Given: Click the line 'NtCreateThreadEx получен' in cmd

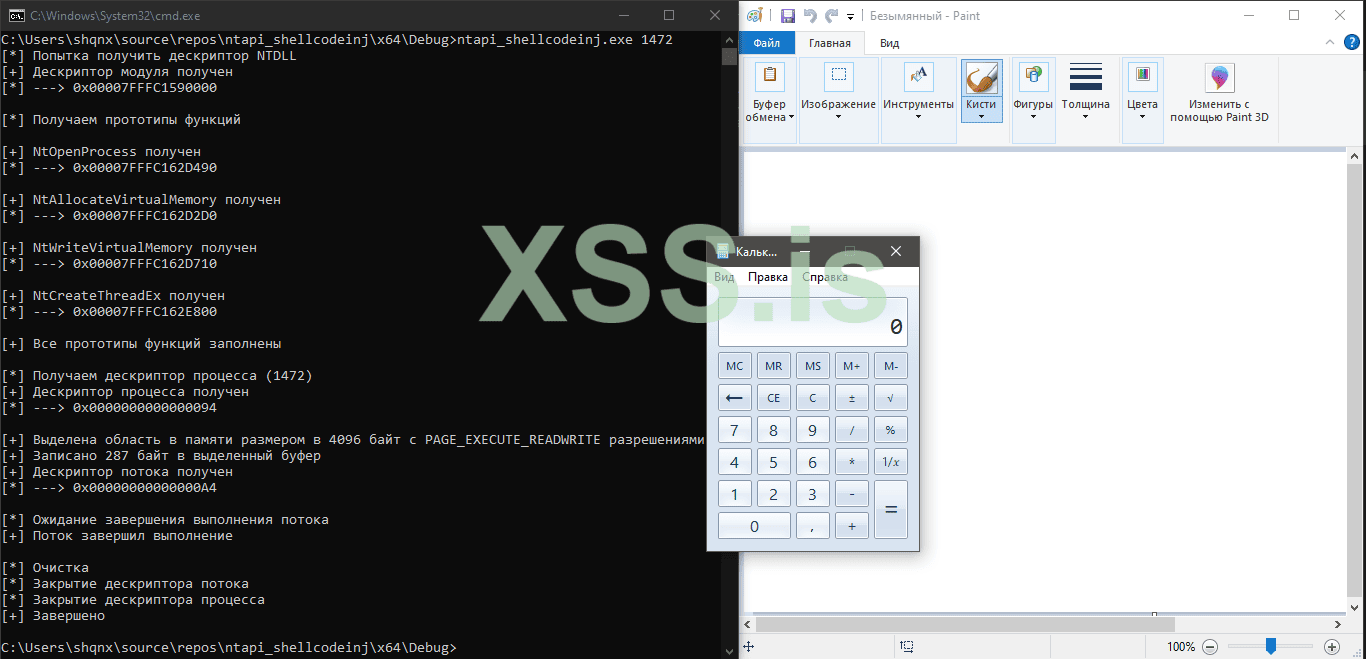Looking at the screenshot, I should coord(113,296).
